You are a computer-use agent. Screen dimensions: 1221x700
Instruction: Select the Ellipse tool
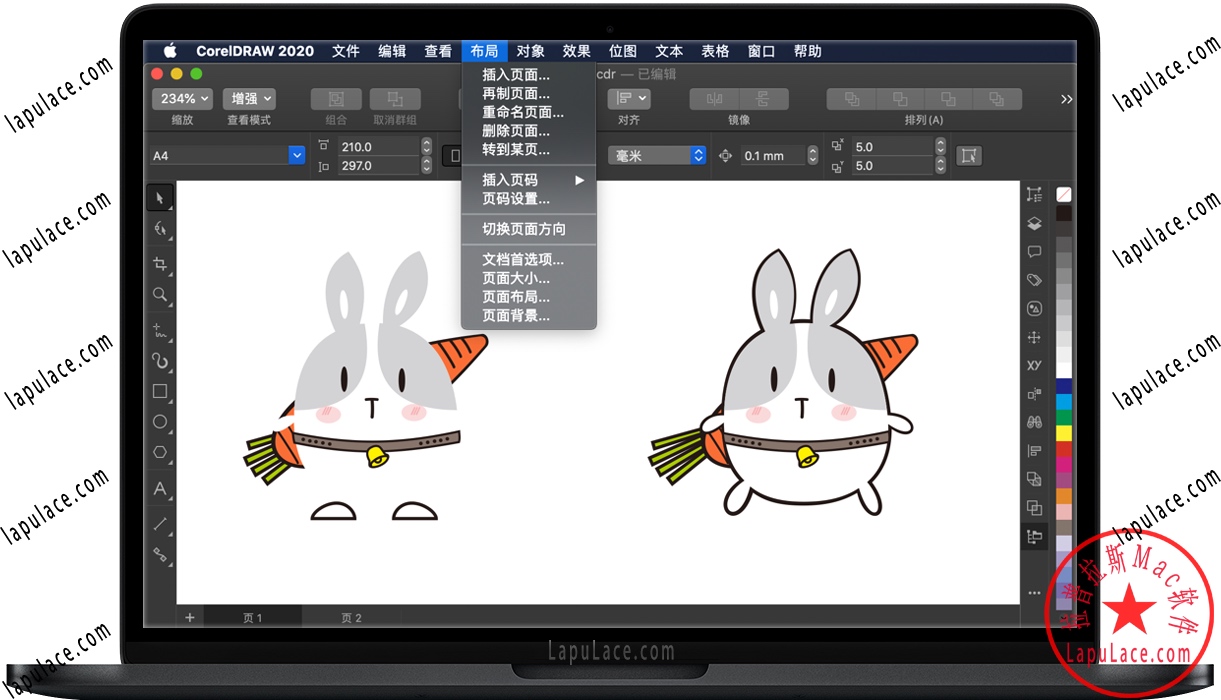pos(160,422)
